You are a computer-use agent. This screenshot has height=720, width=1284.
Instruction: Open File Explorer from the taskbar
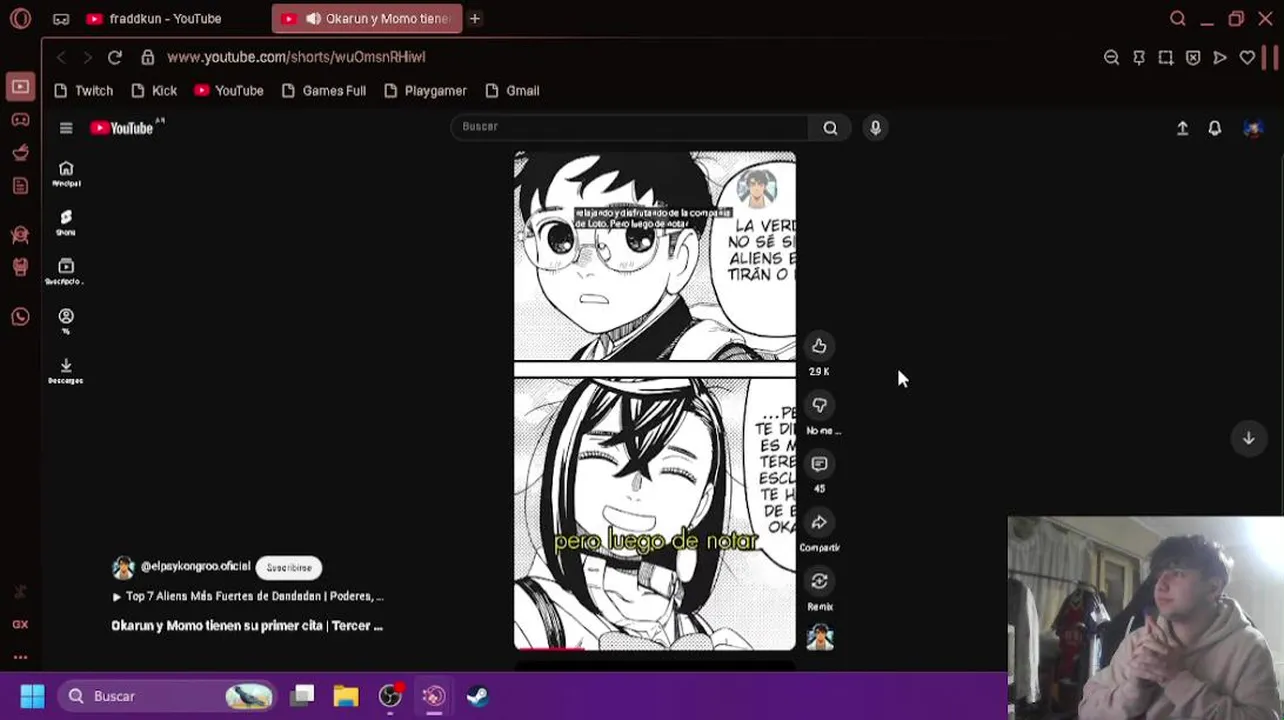(346, 696)
